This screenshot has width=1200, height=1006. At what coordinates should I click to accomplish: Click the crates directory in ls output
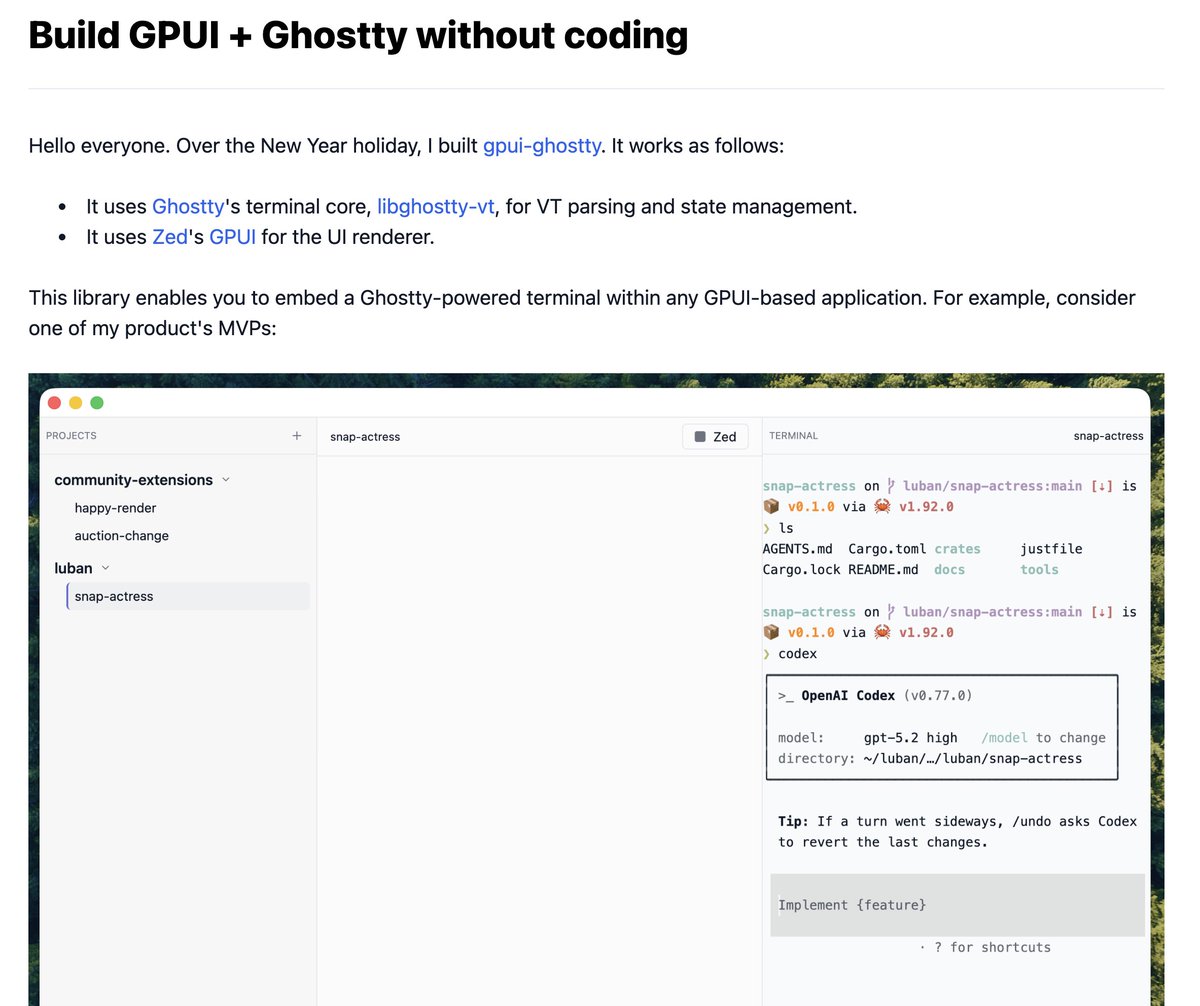pyautogui.click(x=958, y=549)
